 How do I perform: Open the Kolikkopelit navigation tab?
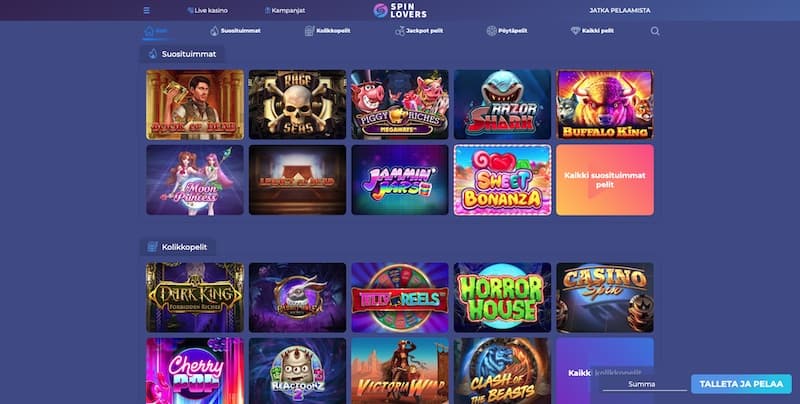tap(328, 31)
